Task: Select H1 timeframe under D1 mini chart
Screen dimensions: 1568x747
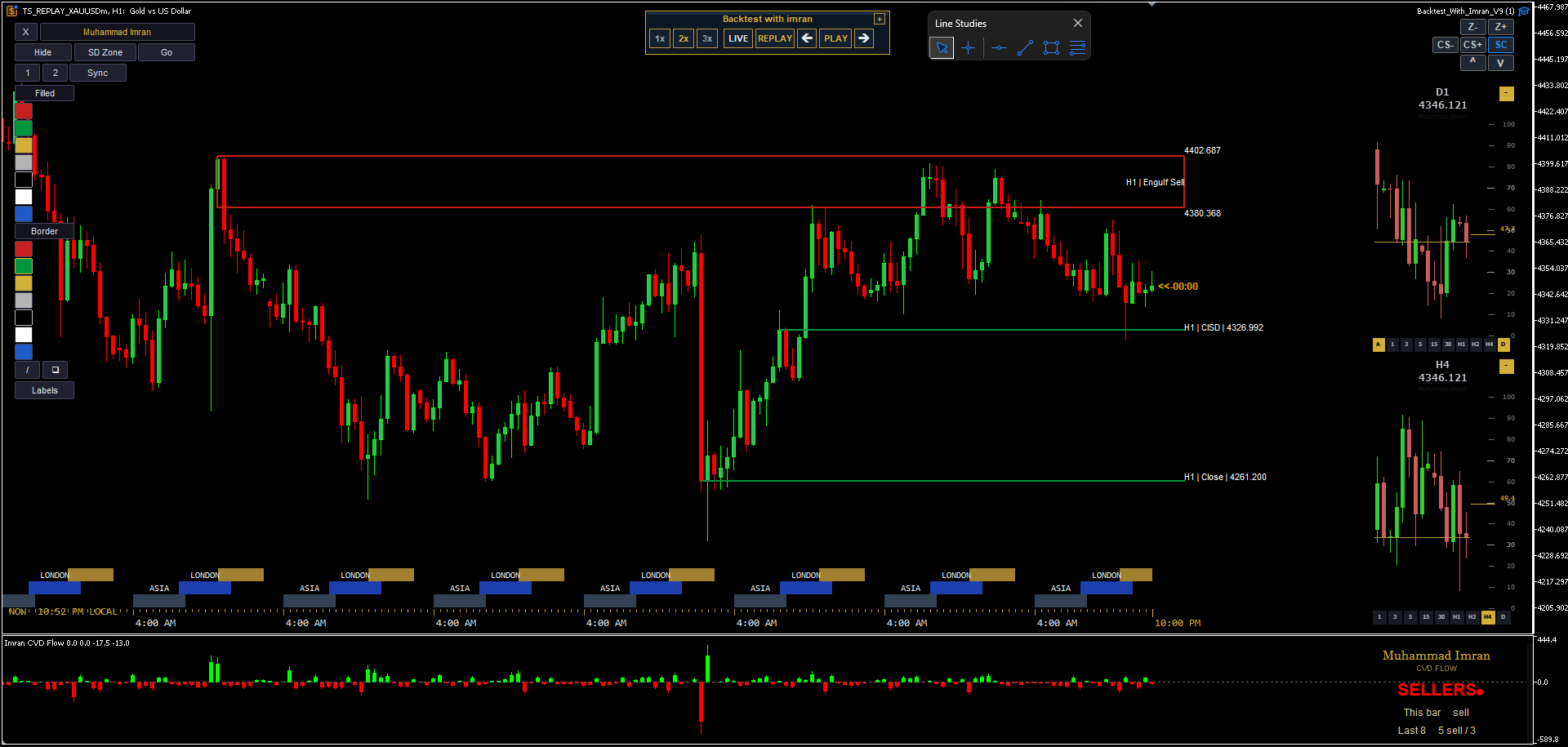Action: tap(1462, 345)
